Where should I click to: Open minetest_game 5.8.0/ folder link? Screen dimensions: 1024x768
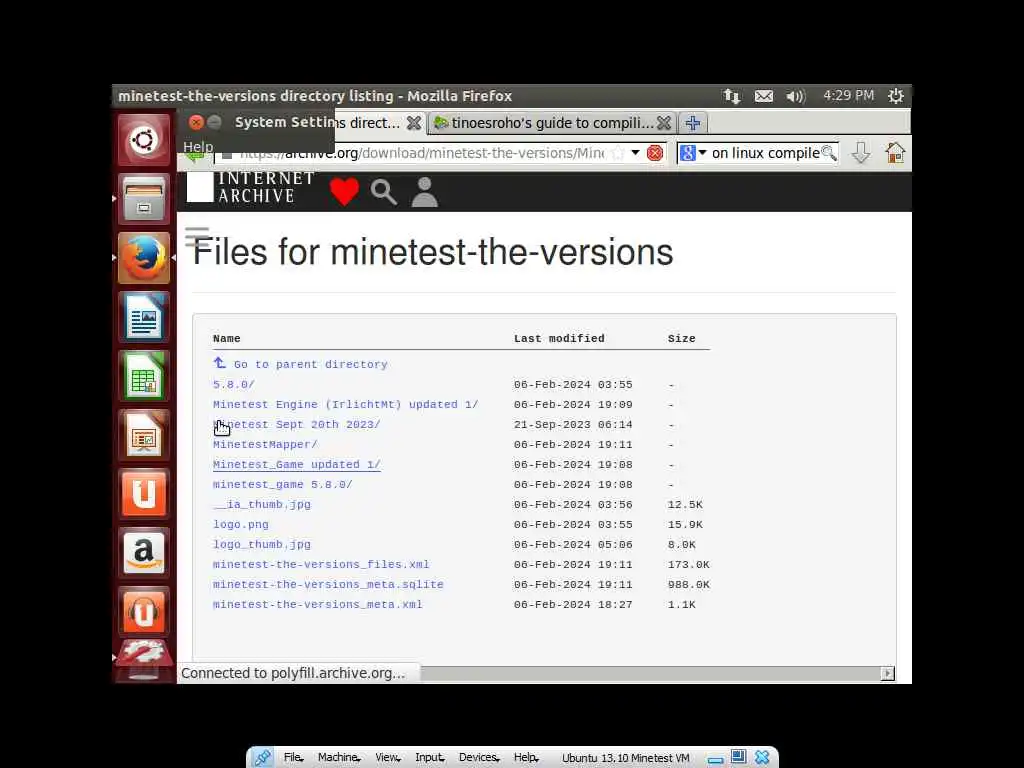tap(283, 485)
